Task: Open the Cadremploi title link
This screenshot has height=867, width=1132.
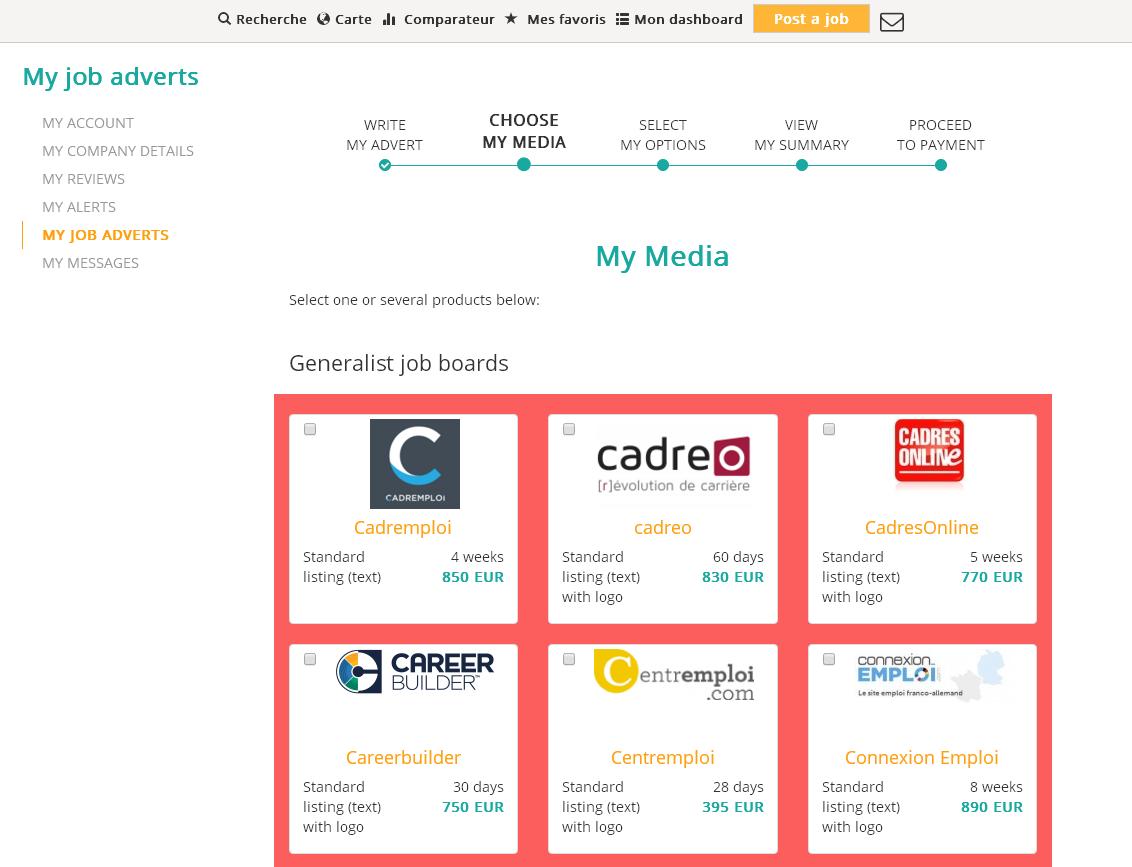Action: [403, 528]
